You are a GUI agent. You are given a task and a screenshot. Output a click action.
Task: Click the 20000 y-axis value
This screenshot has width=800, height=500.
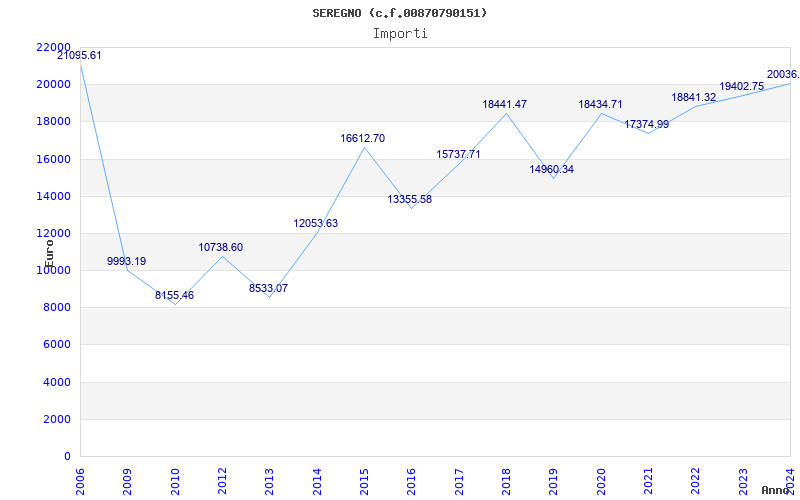tap(53, 84)
